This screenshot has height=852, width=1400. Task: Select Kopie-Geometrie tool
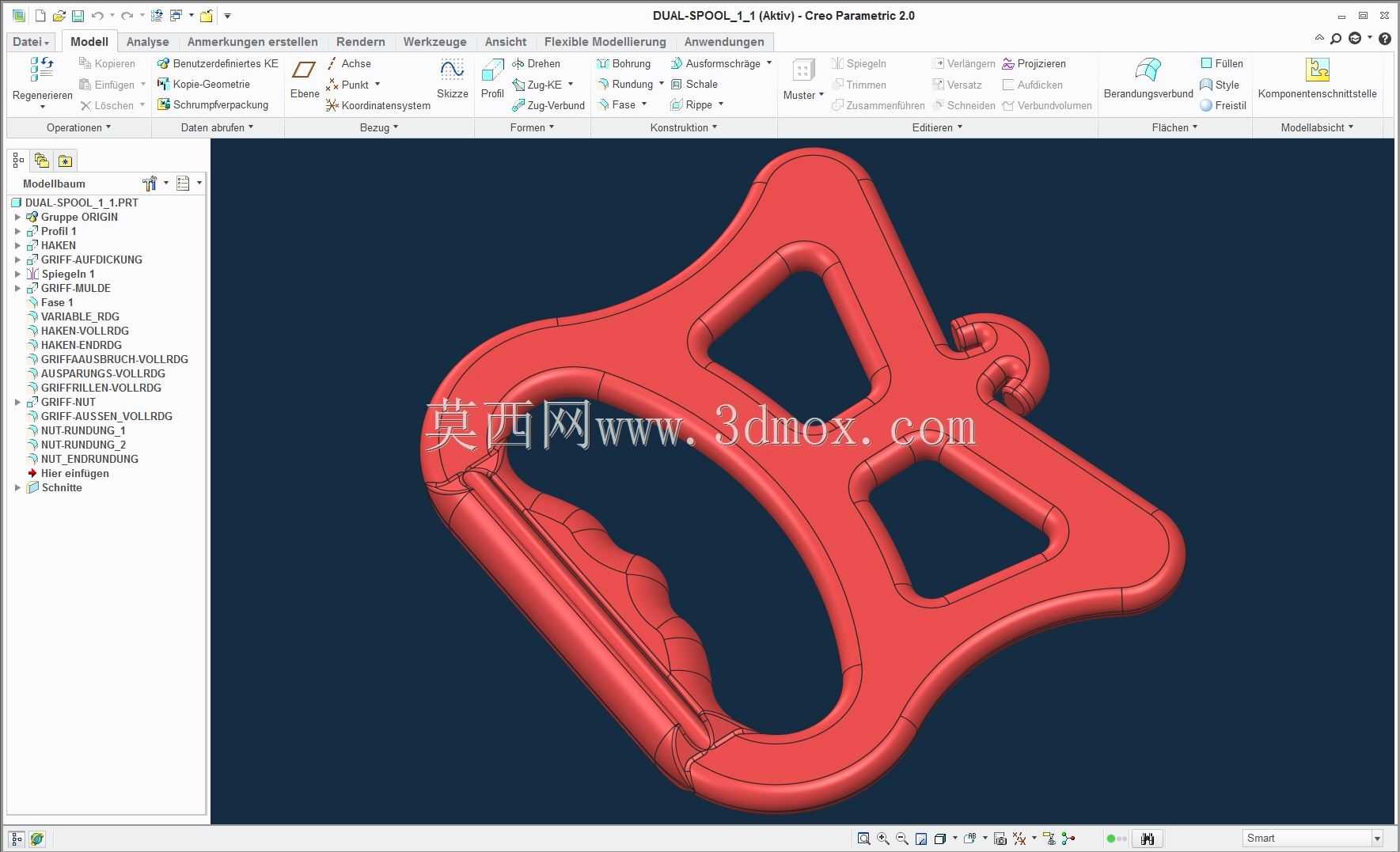click(203, 84)
